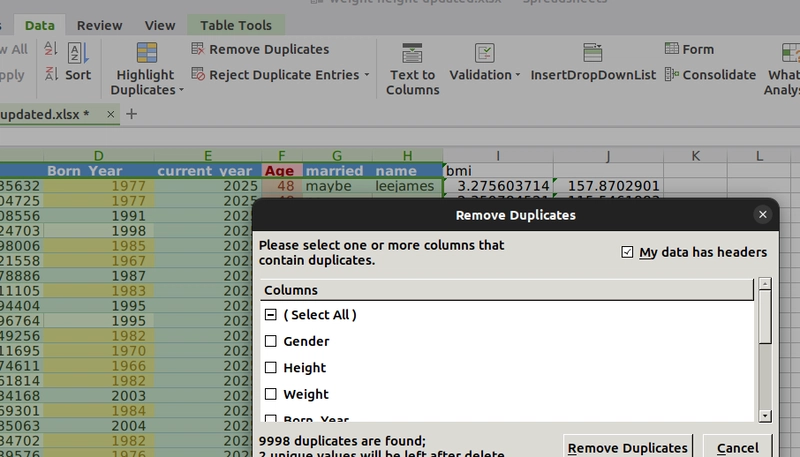Click the Sort ascending A-Z icon

click(x=51, y=49)
